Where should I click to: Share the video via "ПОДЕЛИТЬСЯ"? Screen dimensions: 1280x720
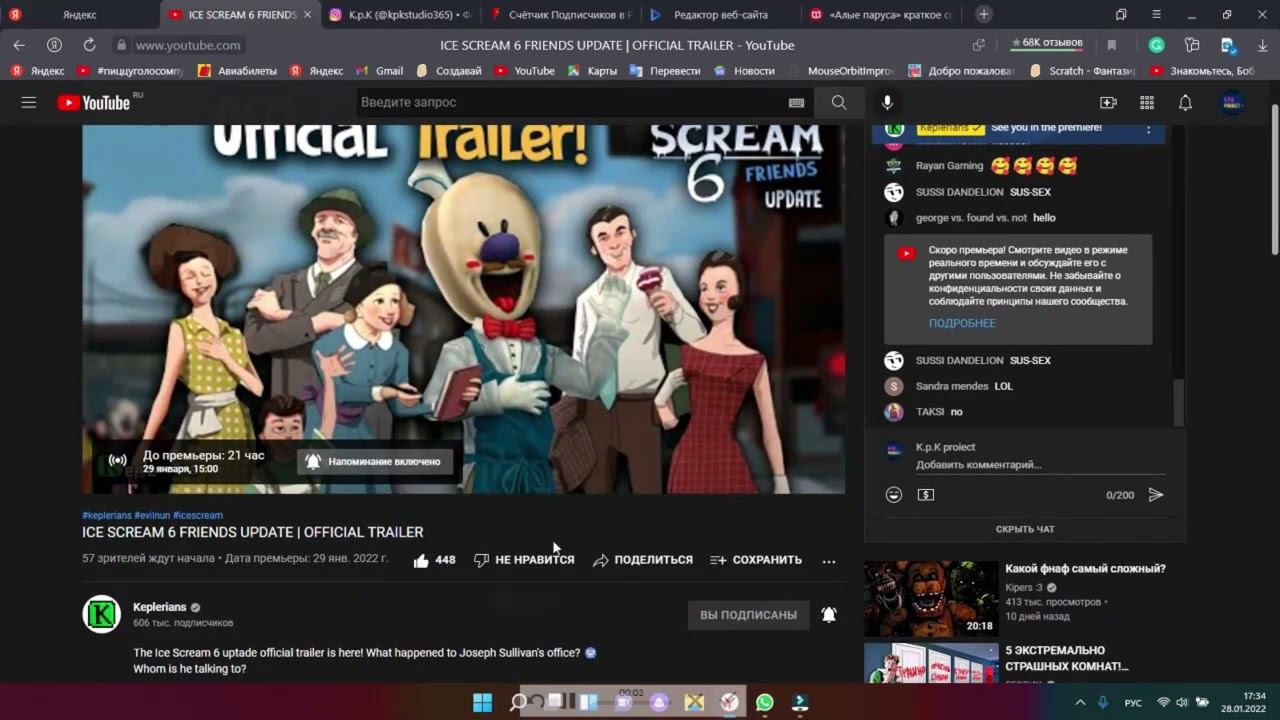click(x=642, y=560)
